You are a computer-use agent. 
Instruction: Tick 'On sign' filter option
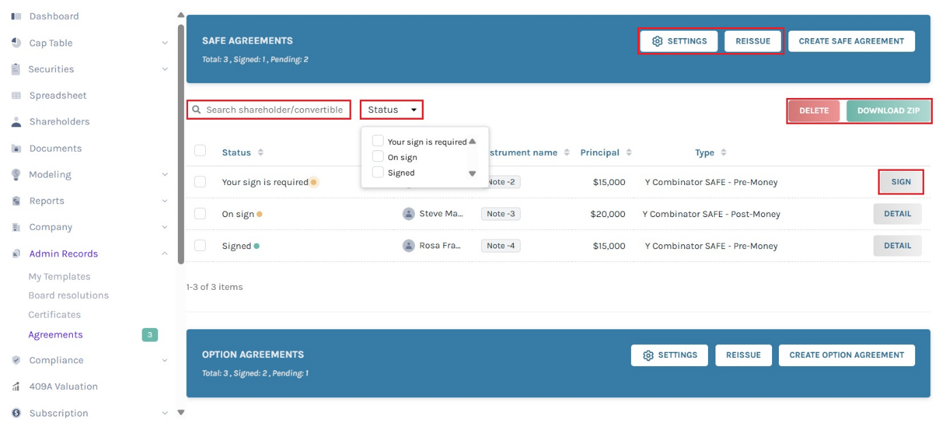(377, 156)
